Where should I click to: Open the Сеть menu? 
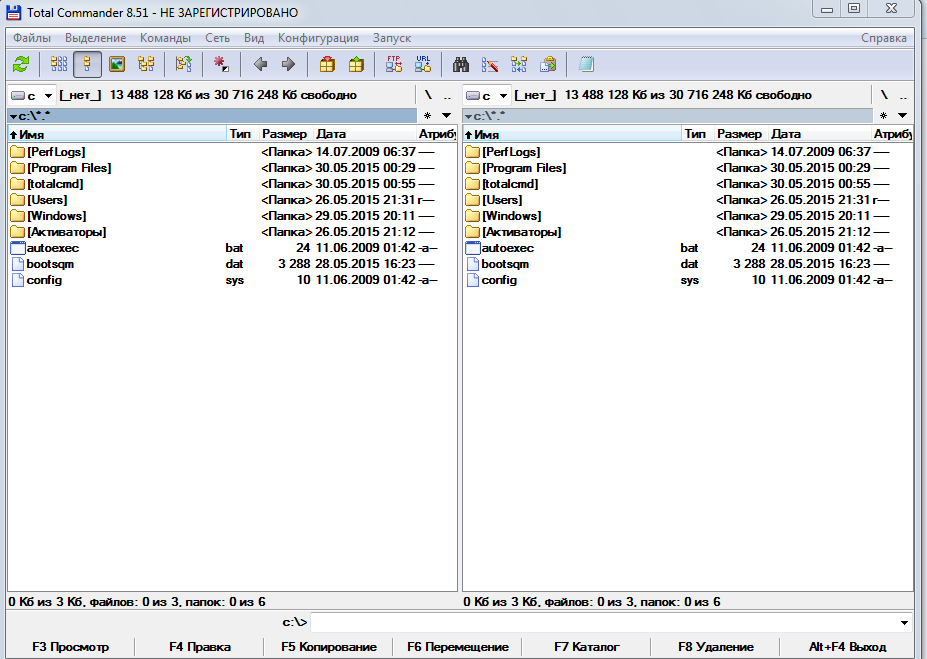click(217, 38)
